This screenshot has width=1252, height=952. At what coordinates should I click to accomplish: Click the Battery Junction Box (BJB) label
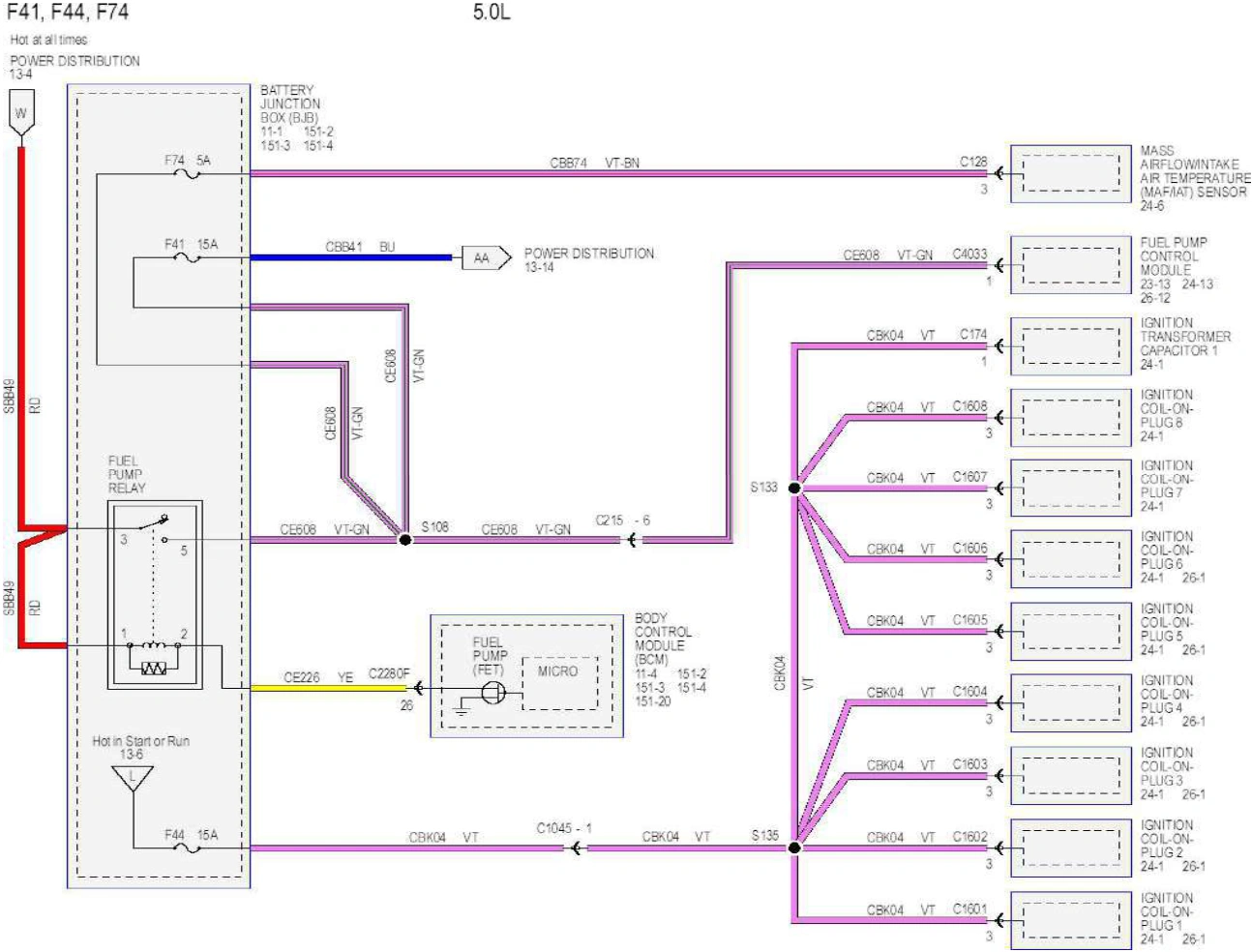pyautogui.click(x=290, y=104)
